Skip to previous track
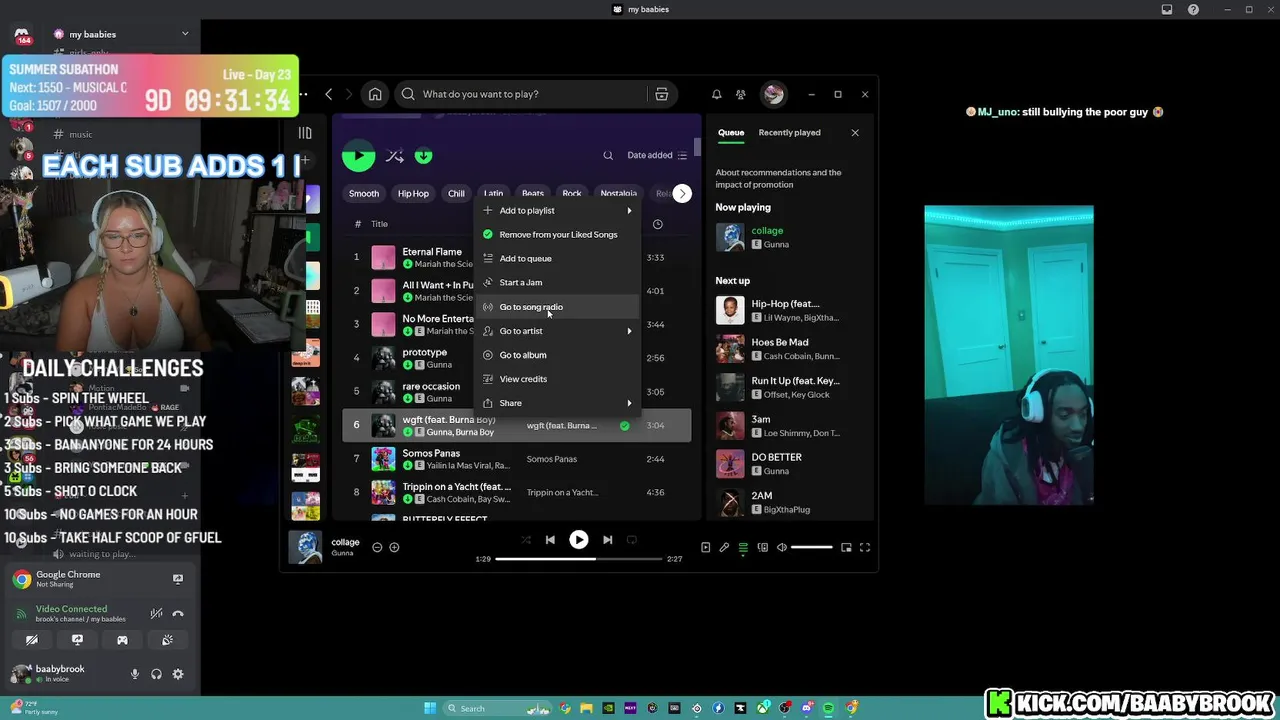The width and height of the screenshot is (1280, 720). 550,540
